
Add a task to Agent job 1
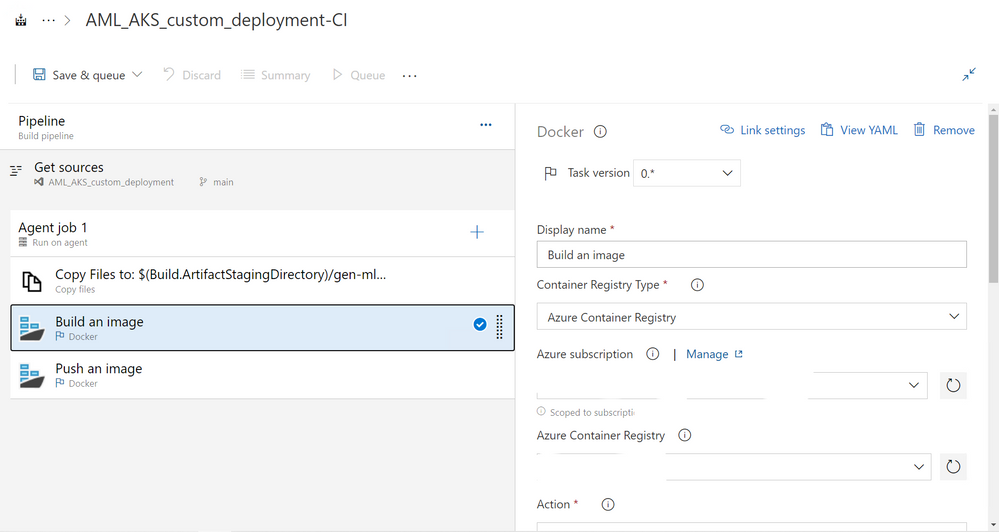click(477, 232)
